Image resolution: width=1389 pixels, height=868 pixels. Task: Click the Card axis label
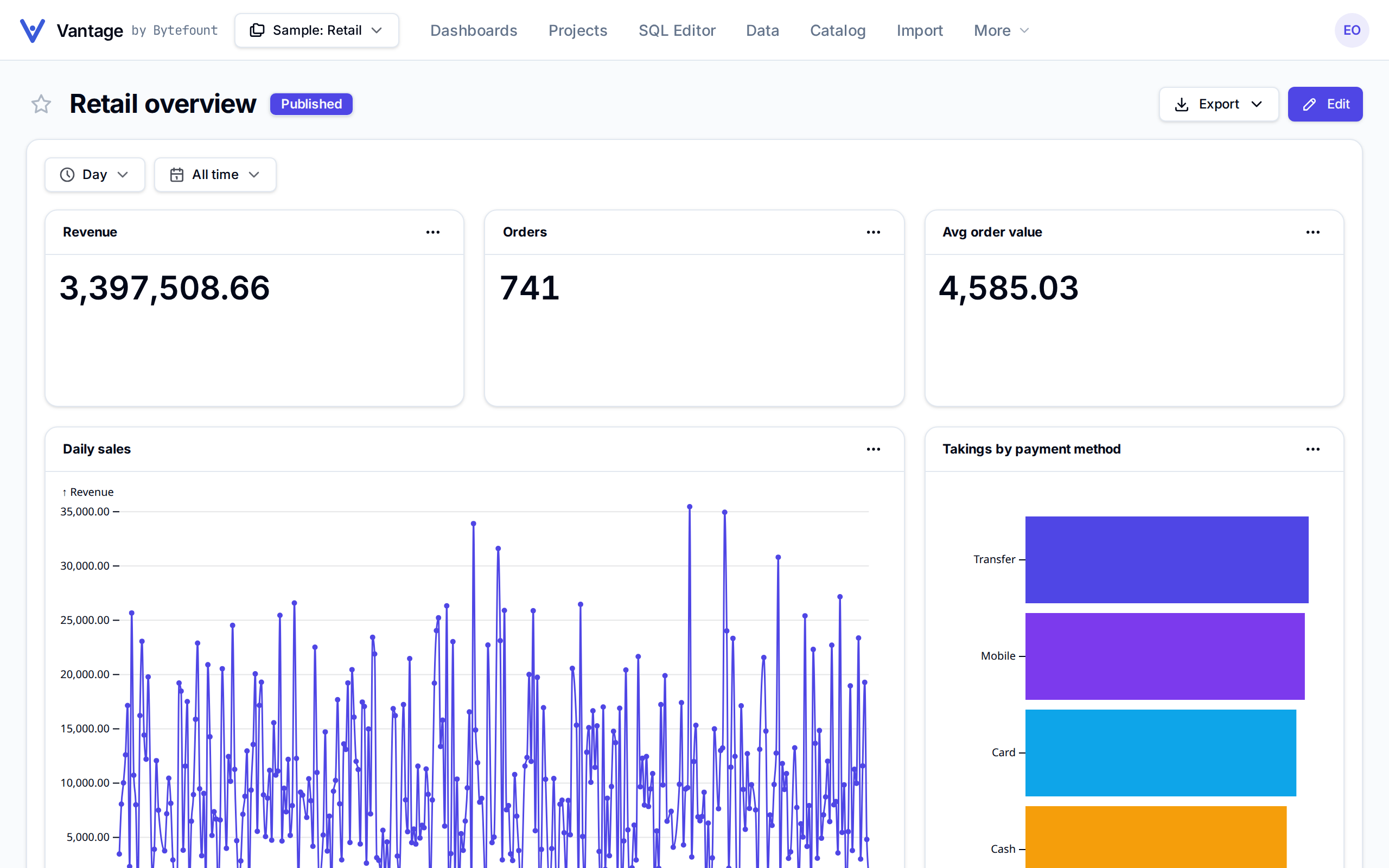click(1003, 752)
